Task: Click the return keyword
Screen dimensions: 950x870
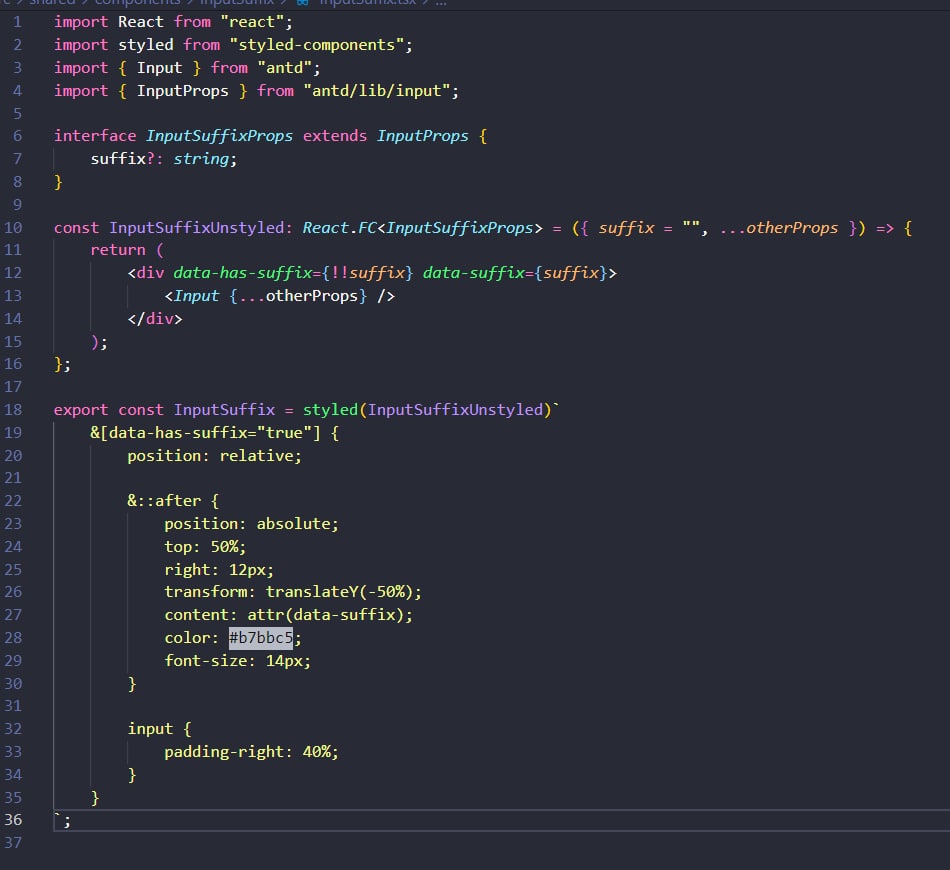Action: [117, 250]
